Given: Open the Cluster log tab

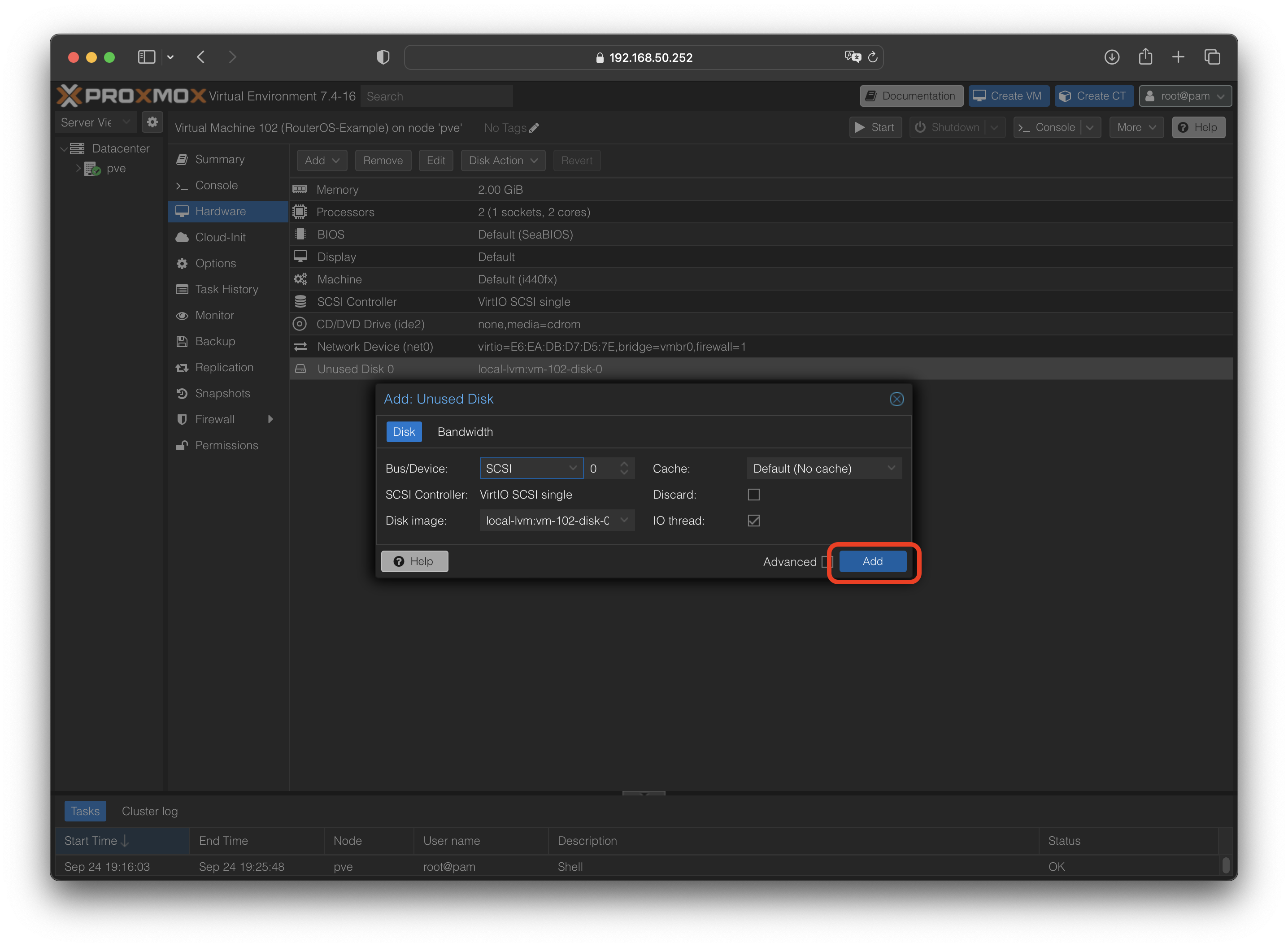Looking at the screenshot, I should click(x=150, y=811).
